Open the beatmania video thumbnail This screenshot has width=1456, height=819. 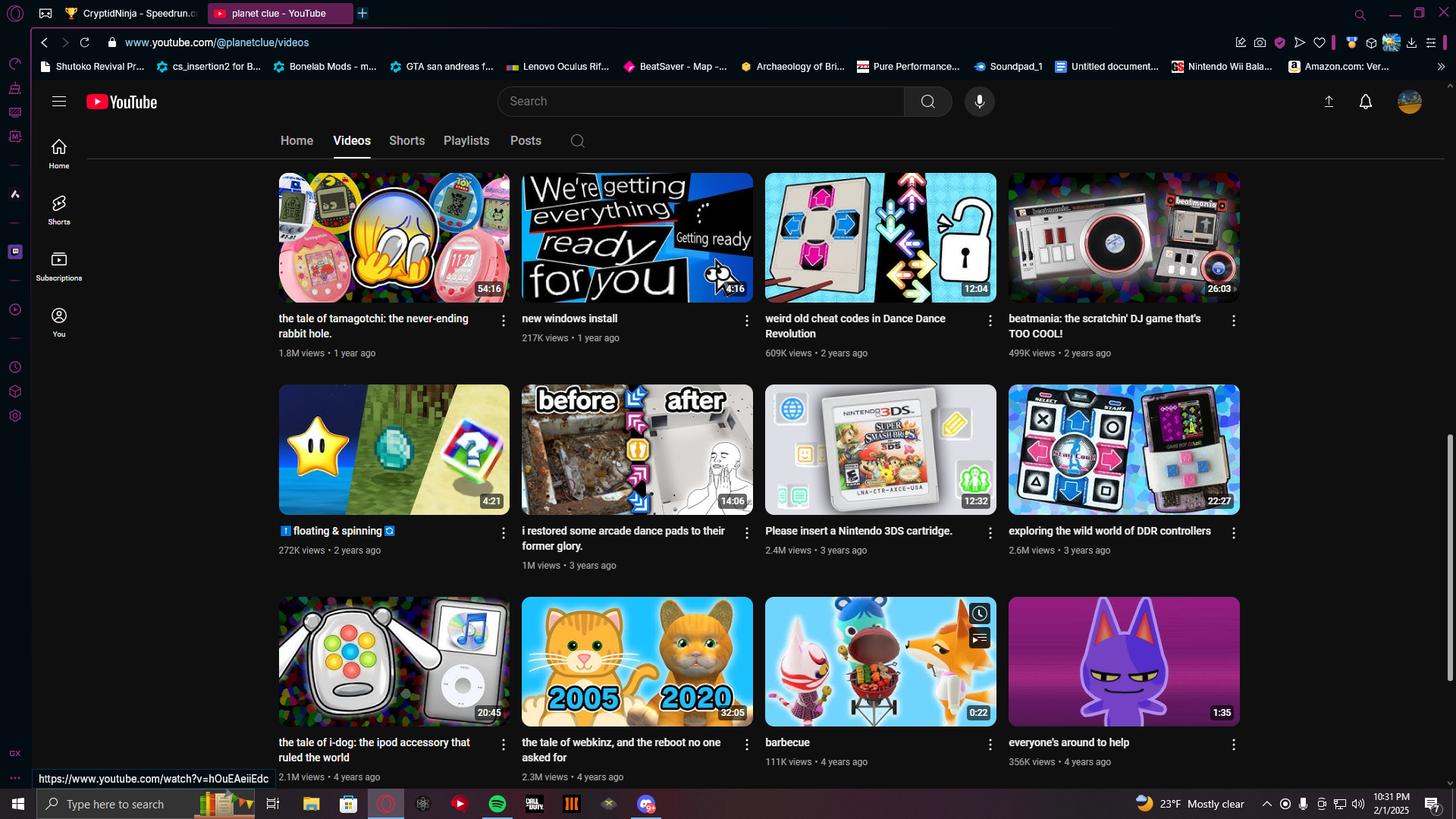tap(1123, 237)
